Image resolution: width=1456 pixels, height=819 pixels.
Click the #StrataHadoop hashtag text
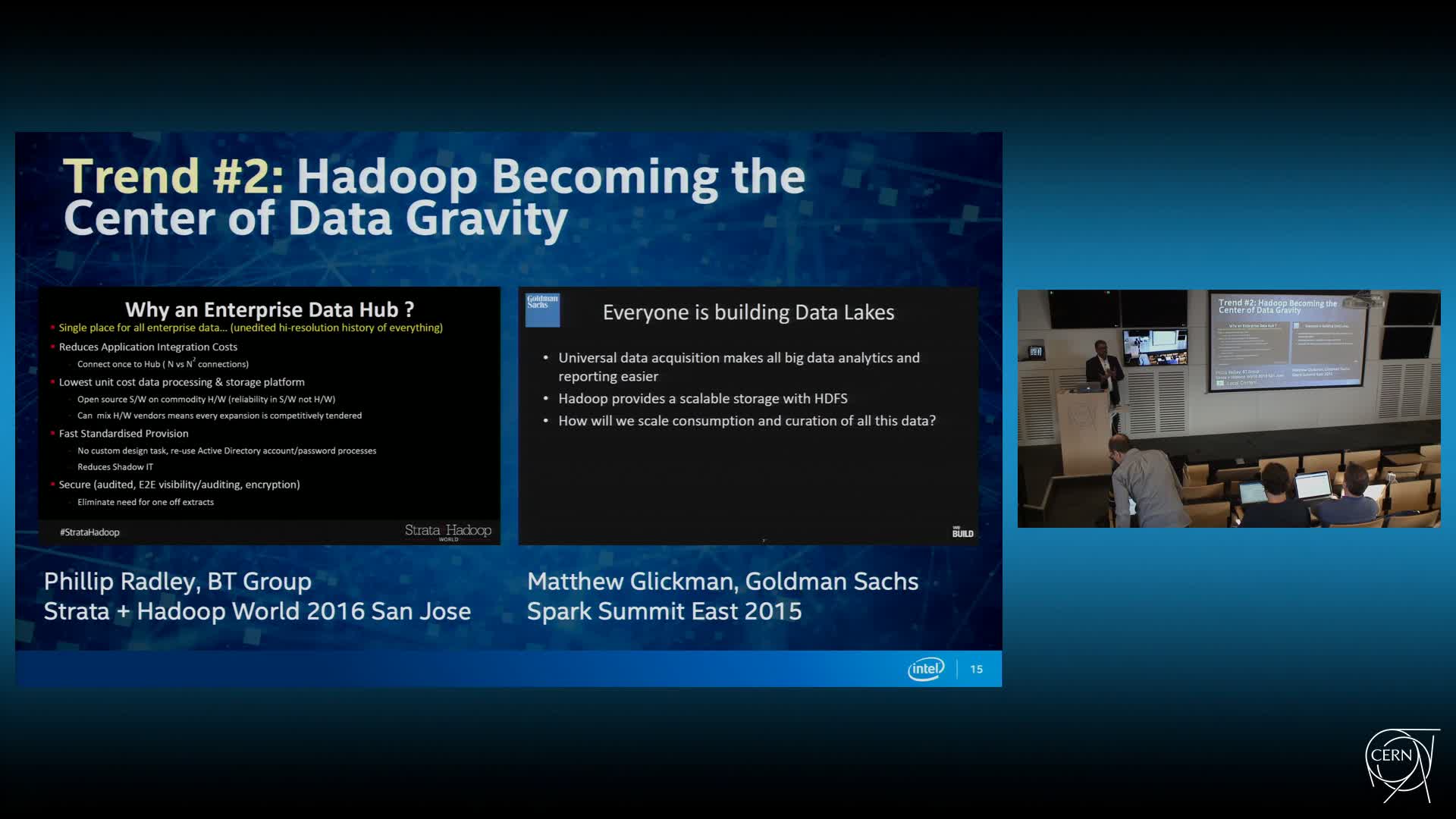(89, 532)
